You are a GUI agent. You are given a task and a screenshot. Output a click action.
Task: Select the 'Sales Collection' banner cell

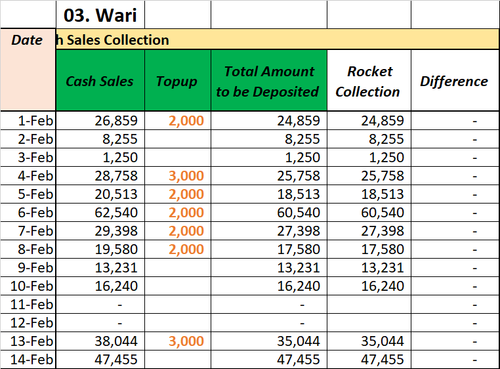pos(277,40)
